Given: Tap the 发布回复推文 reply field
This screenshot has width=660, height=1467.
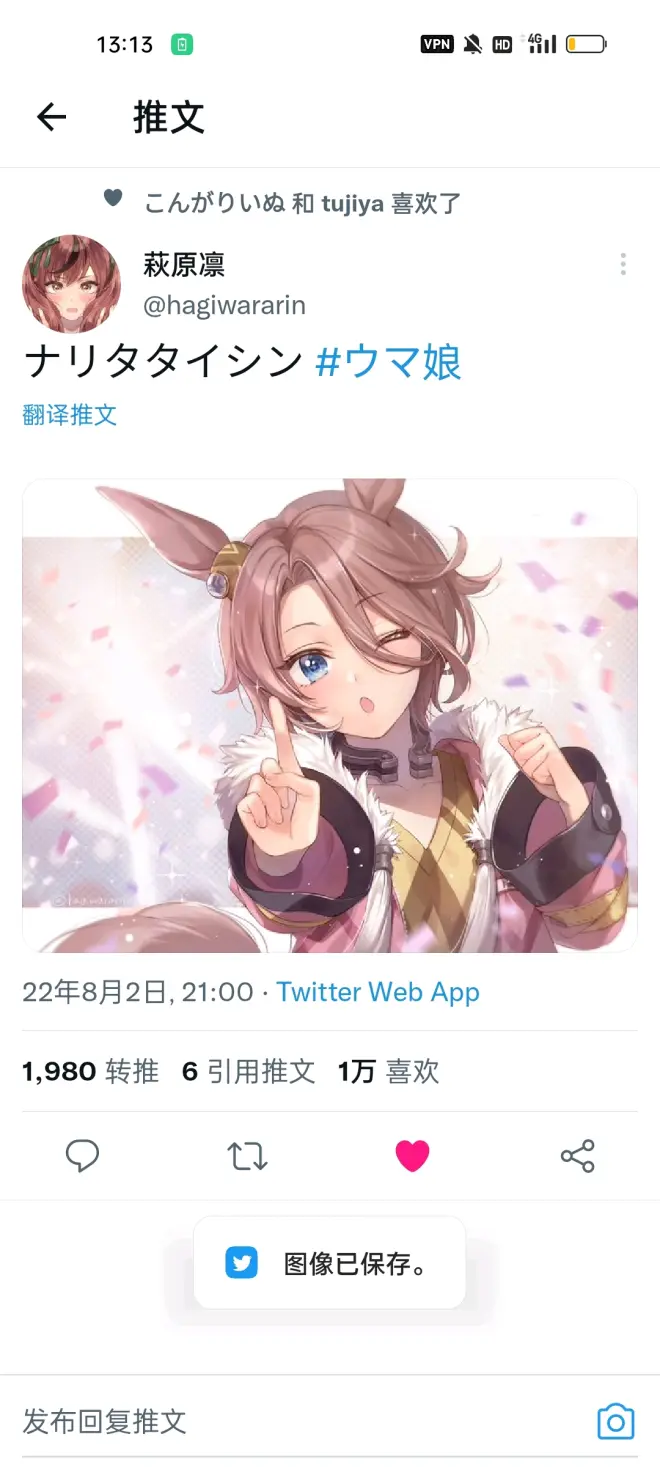Looking at the screenshot, I should point(300,1421).
